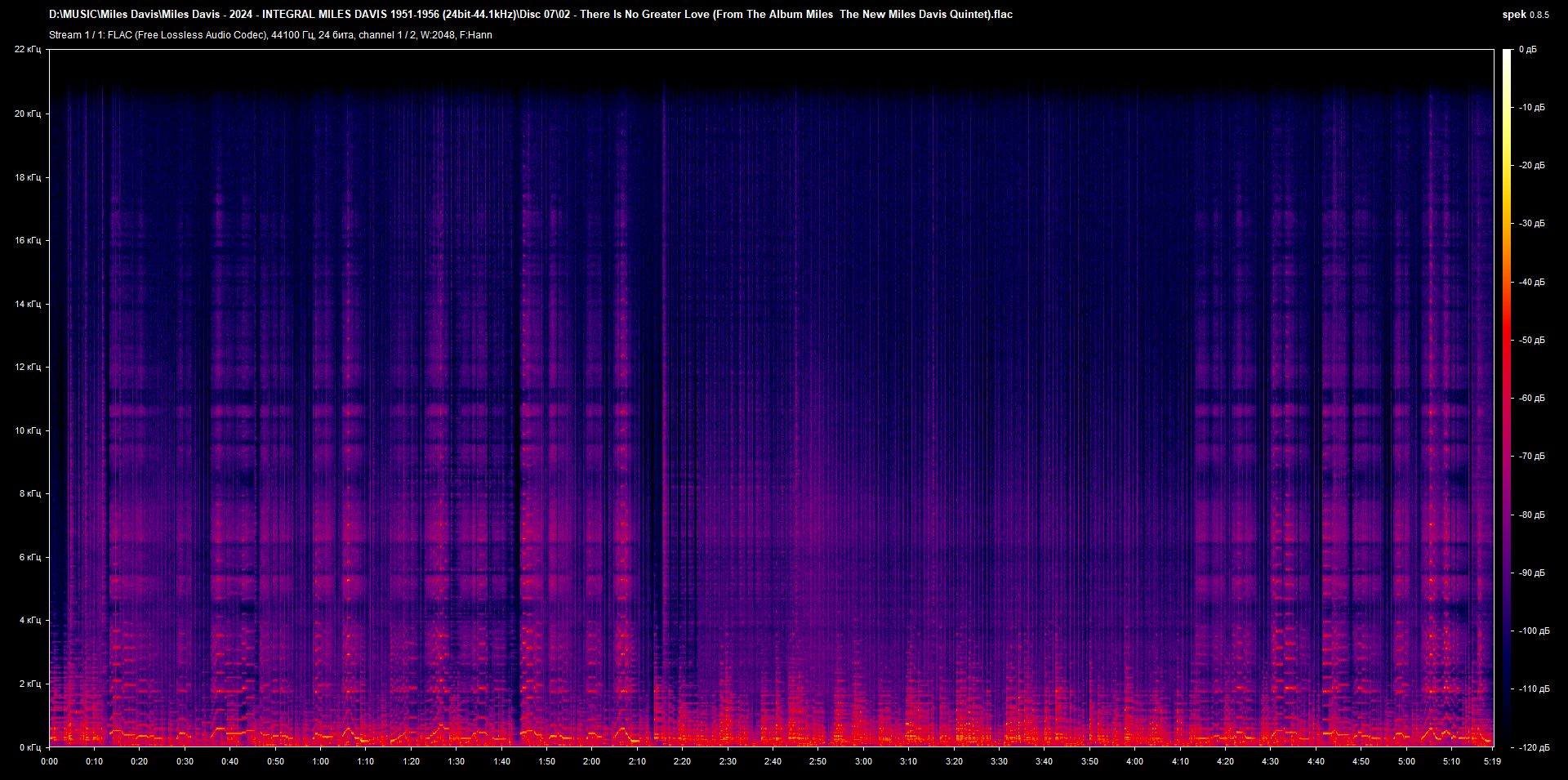Pick the 0:00 time axis label

[50, 761]
